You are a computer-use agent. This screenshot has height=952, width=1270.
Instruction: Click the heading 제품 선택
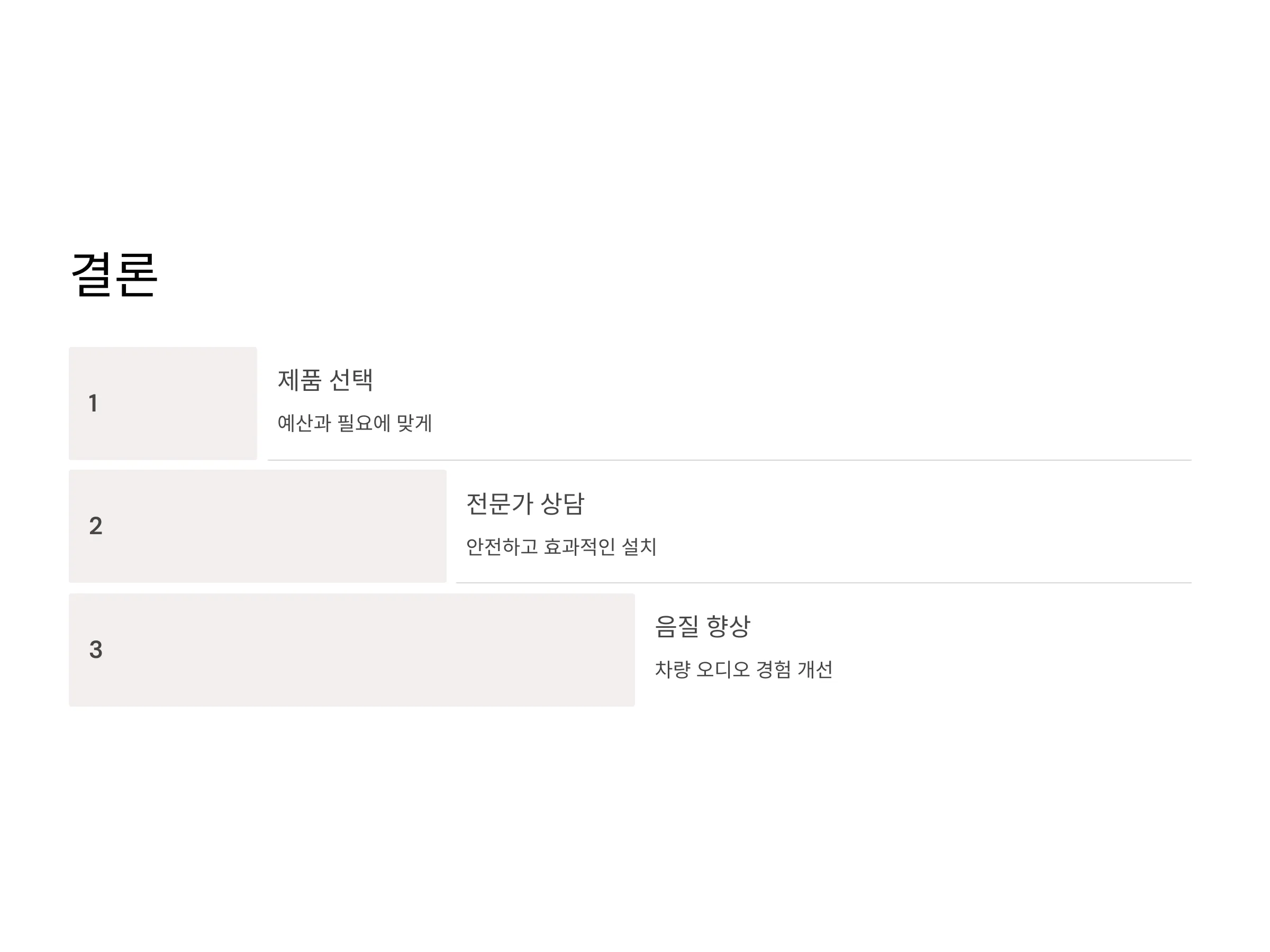325,380
